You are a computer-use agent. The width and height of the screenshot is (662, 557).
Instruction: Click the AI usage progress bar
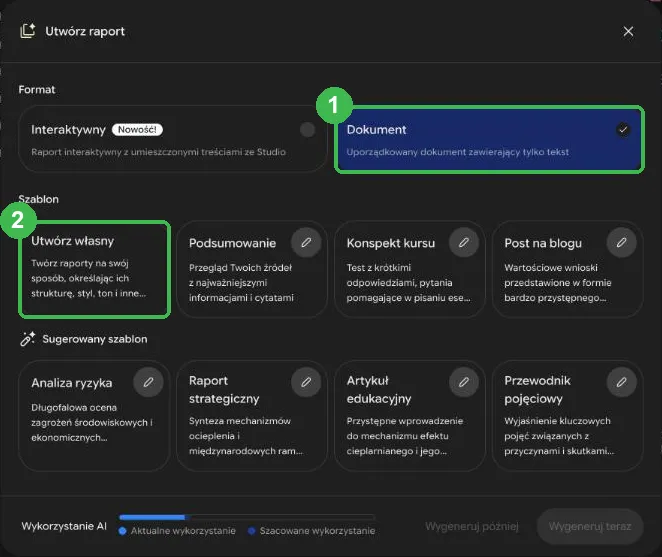click(247, 517)
